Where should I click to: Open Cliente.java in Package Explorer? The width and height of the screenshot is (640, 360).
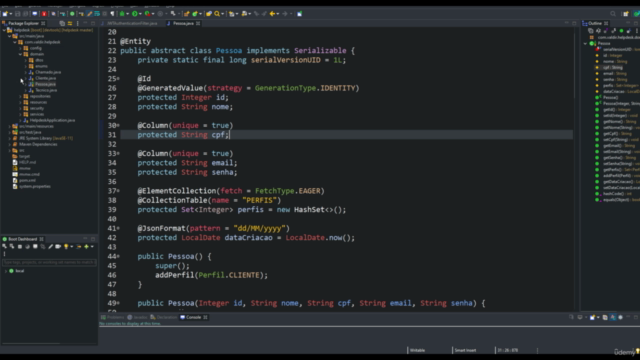[46, 78]
